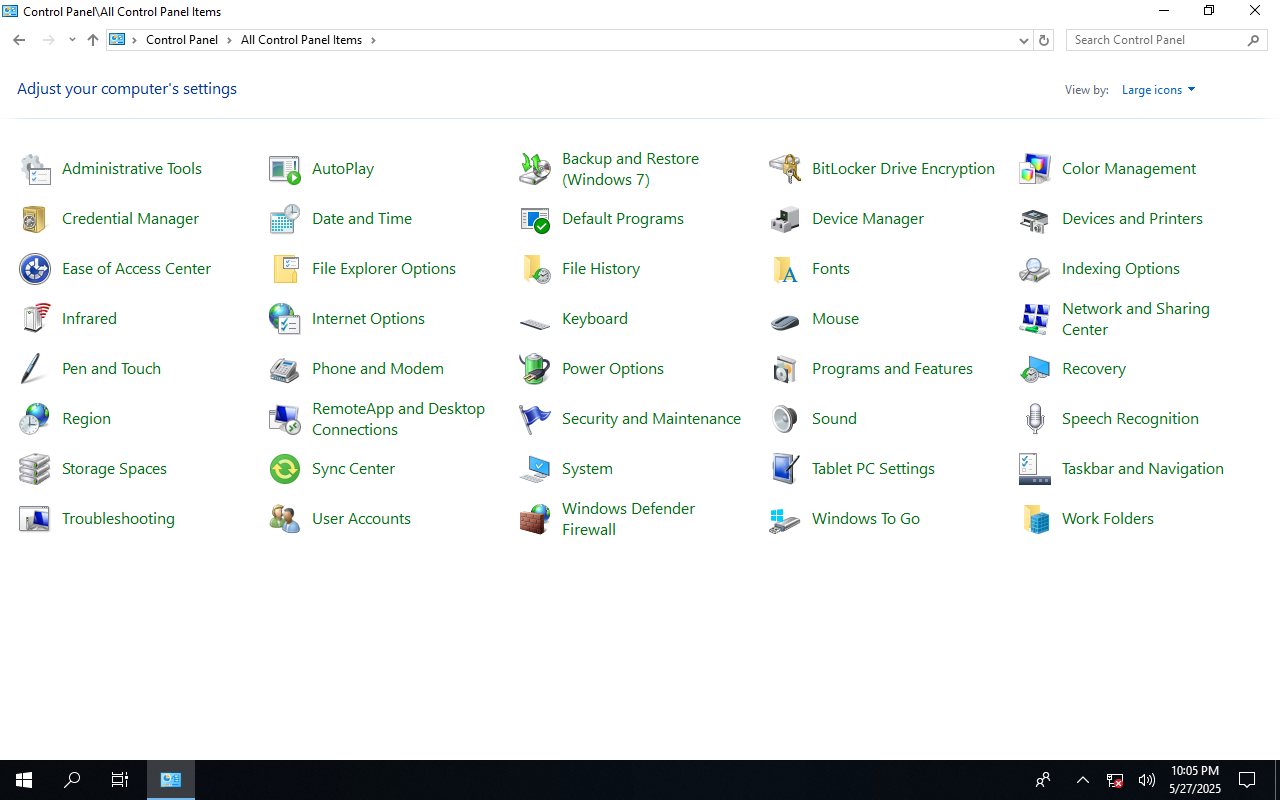Click the Color Management icon
Viewport: 1280px width, 800px height.
tap(1035, 169)
